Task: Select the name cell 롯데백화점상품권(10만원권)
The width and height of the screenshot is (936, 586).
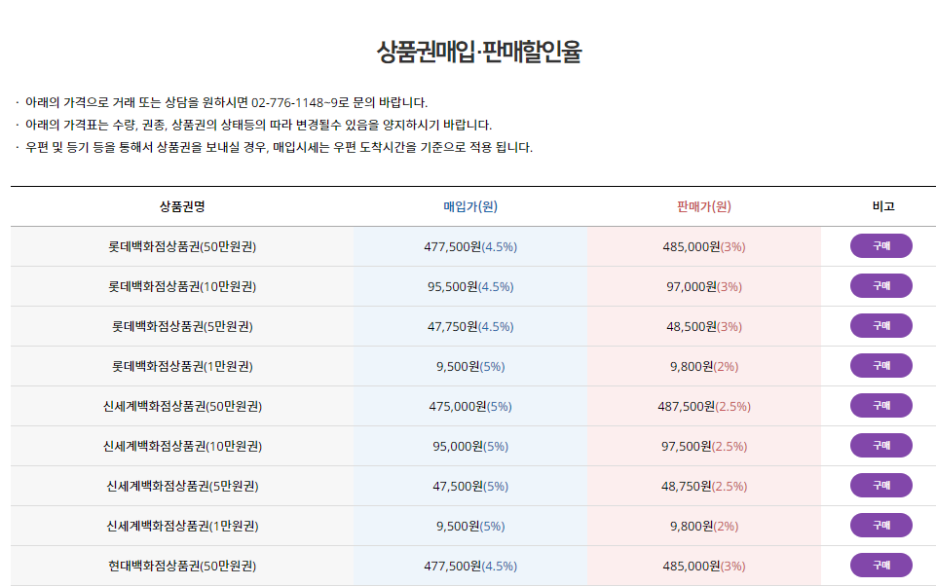Action: [x=182, y=286]
